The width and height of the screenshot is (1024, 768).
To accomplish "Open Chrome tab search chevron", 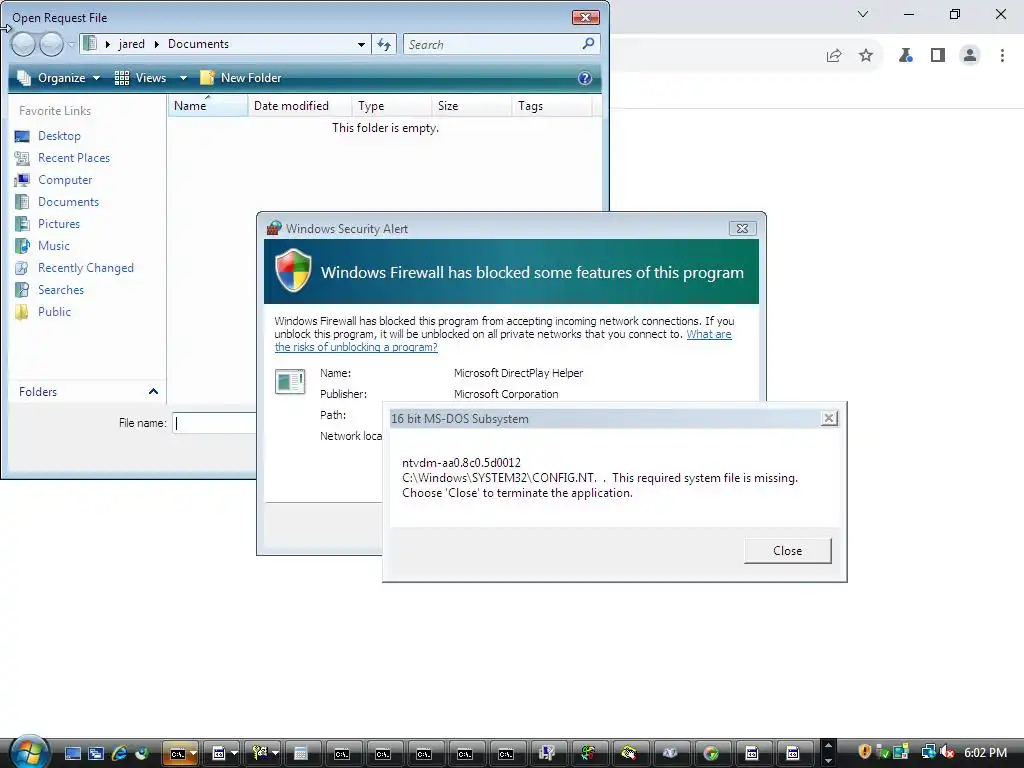I will [863, 14].
